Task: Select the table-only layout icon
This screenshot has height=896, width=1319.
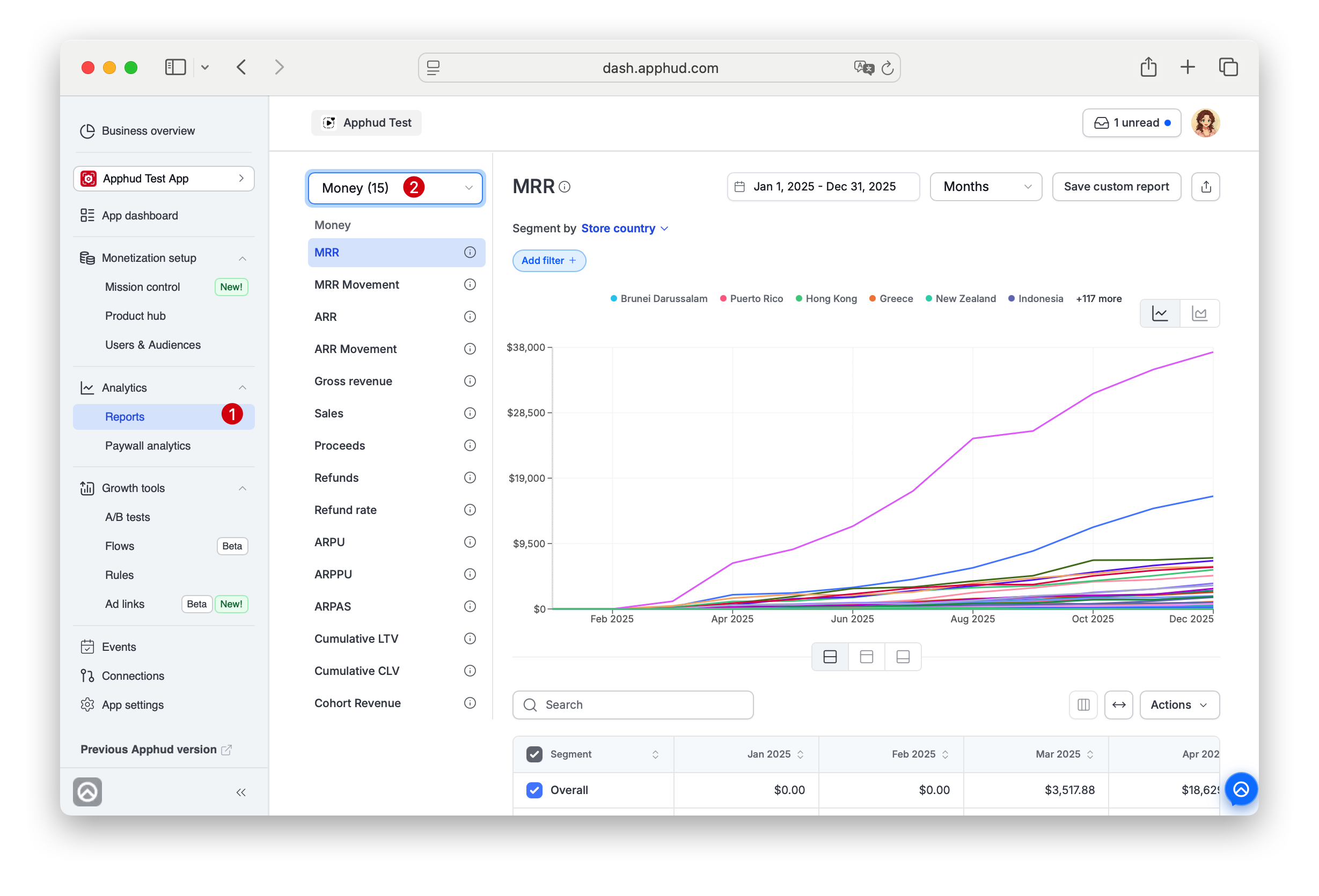Action: tap(903, 657)
